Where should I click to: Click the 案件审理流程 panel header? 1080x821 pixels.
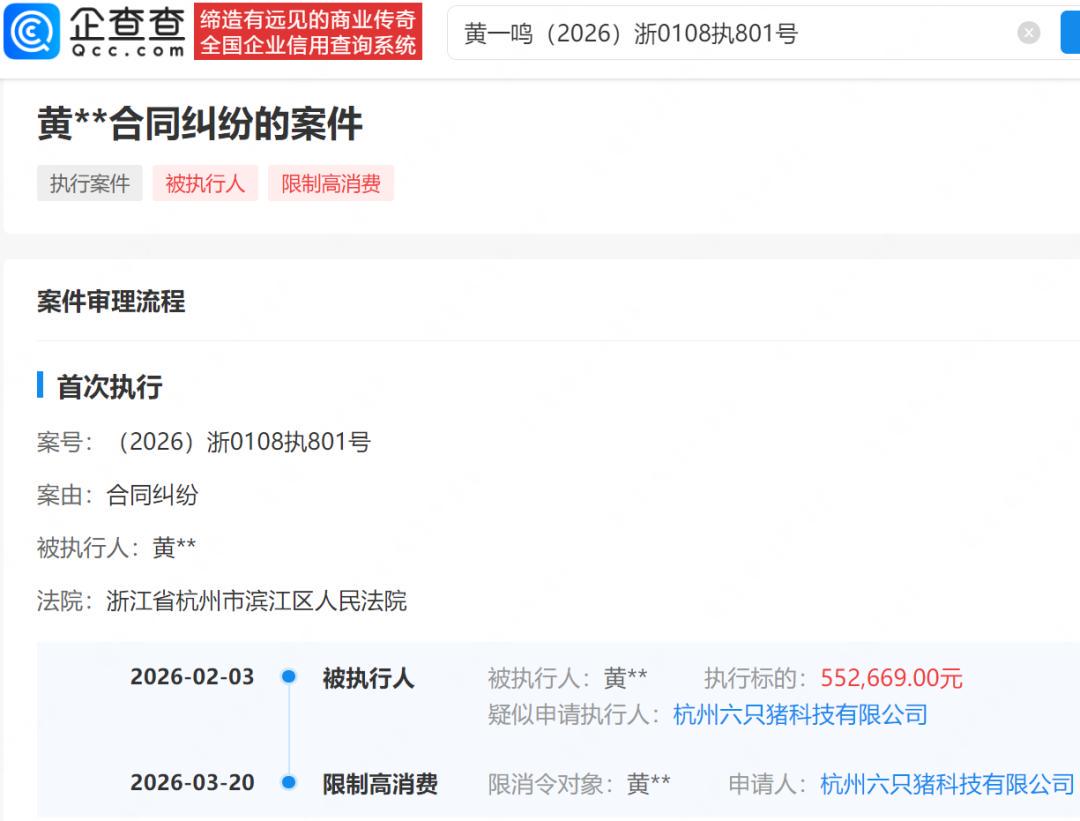pyautogui.click(x=111, y=302)
